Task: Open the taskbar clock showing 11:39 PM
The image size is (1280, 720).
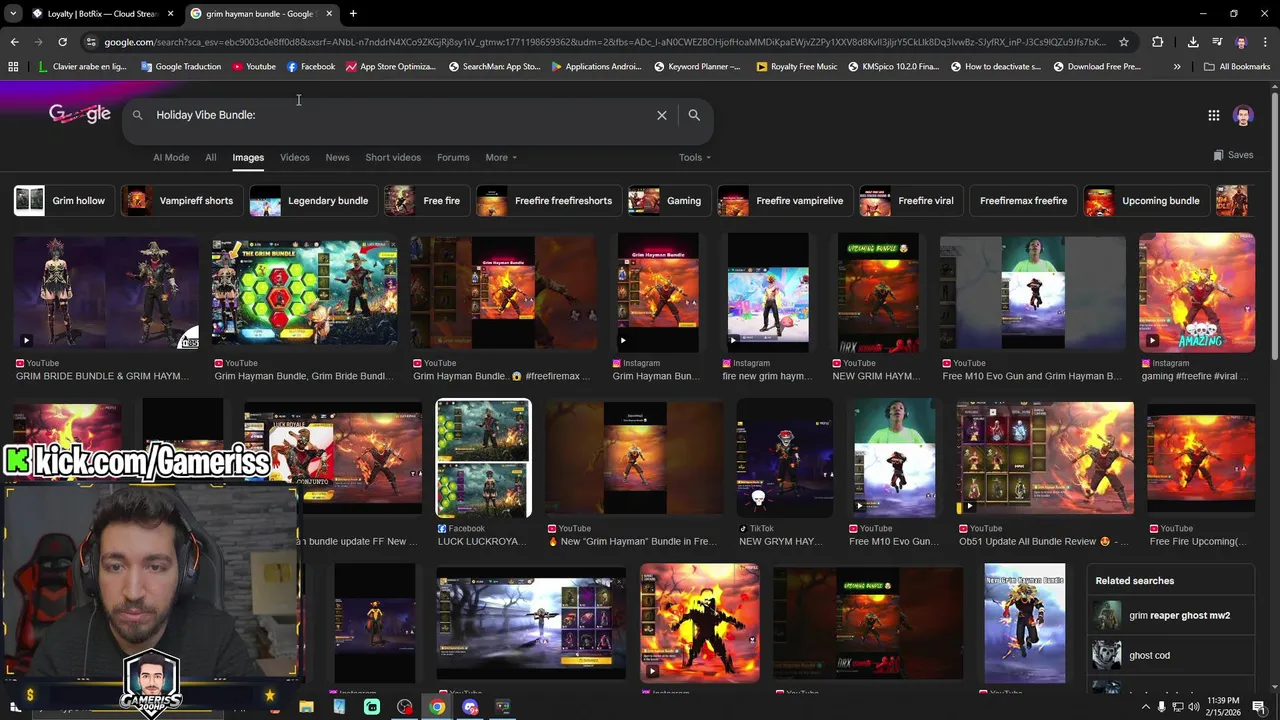Action: point(1224,706)
